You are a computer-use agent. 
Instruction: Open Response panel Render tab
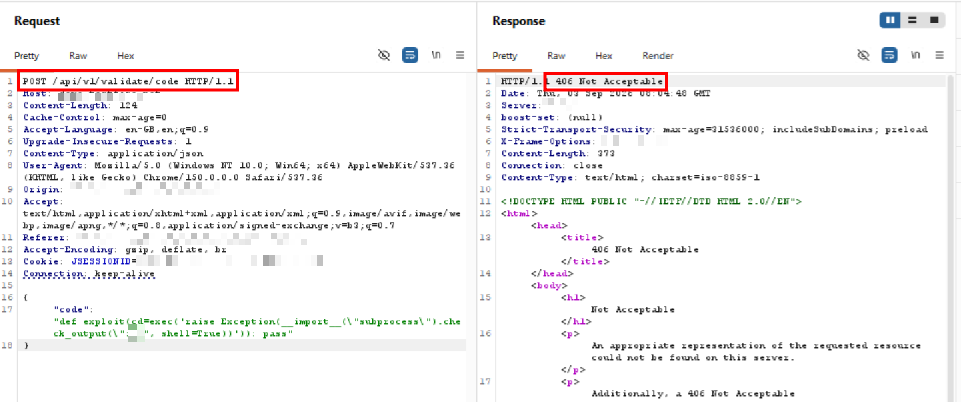658,56
